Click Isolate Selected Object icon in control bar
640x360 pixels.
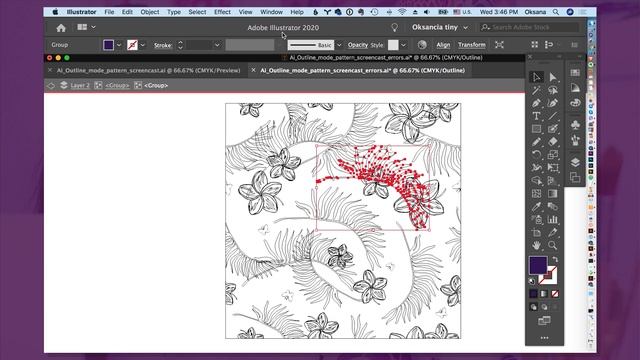[x=499, y=44]
